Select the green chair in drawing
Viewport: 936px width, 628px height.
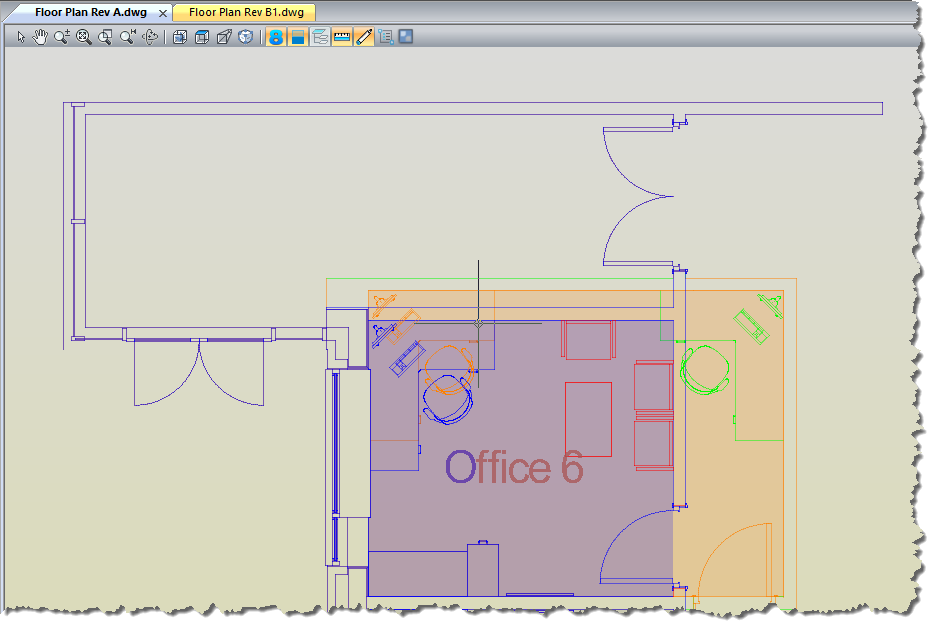click(704, 370)
